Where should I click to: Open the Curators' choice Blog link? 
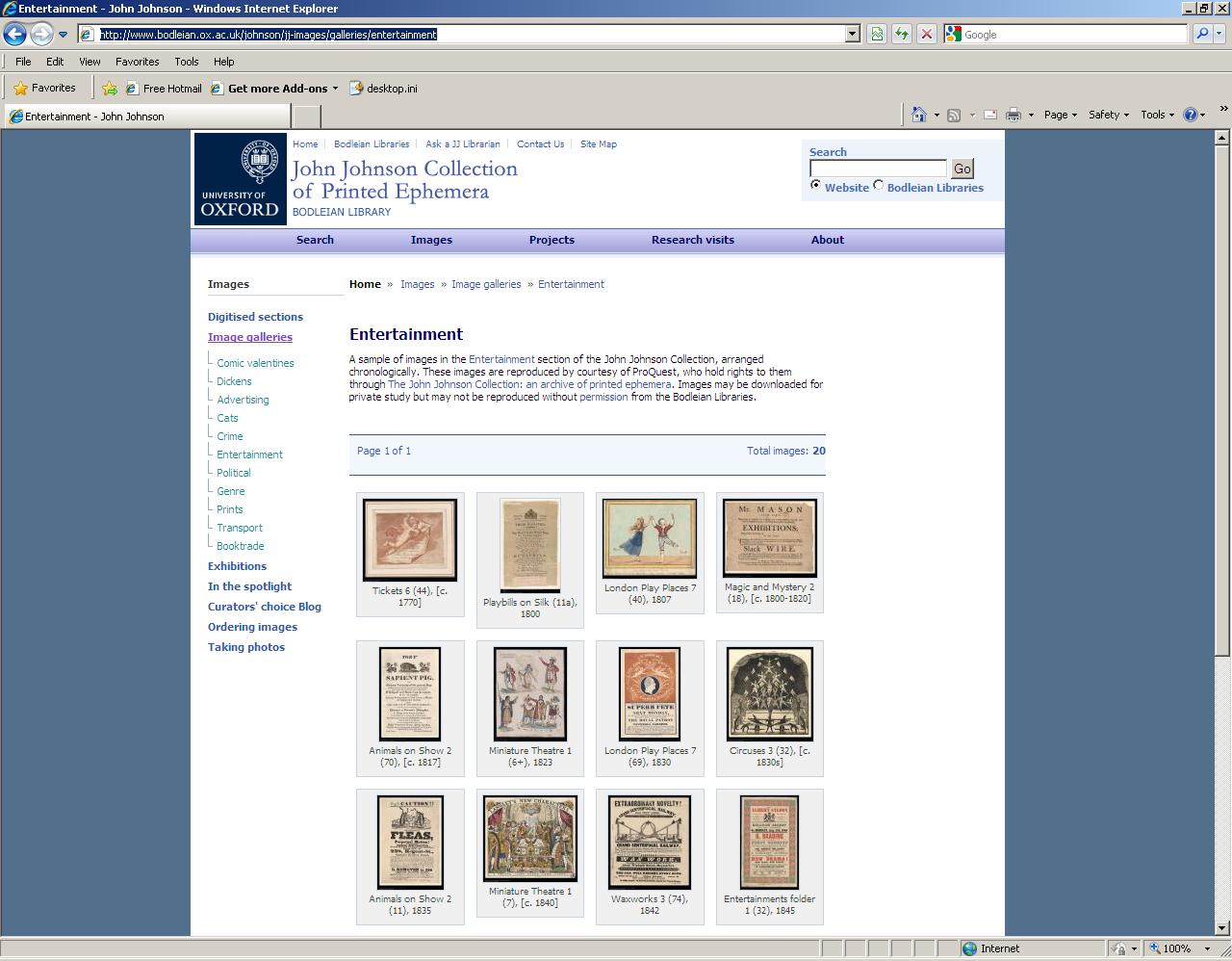[x=264, y=607]
